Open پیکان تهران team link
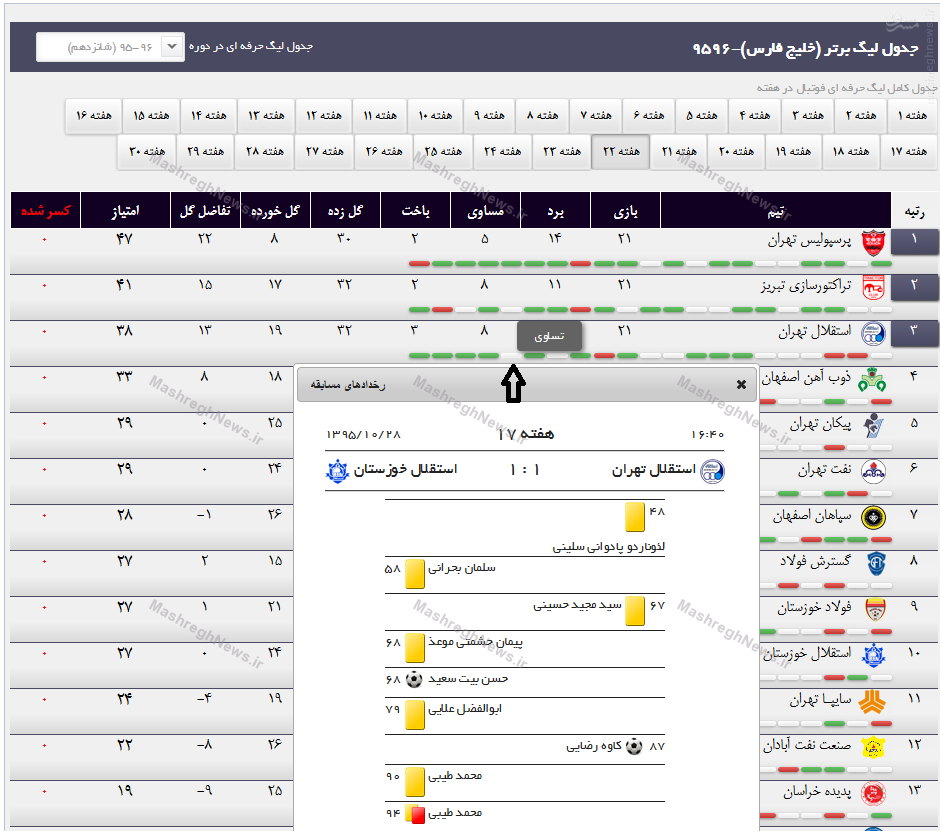Screen dimensions: 940x834 coord(820,424)
